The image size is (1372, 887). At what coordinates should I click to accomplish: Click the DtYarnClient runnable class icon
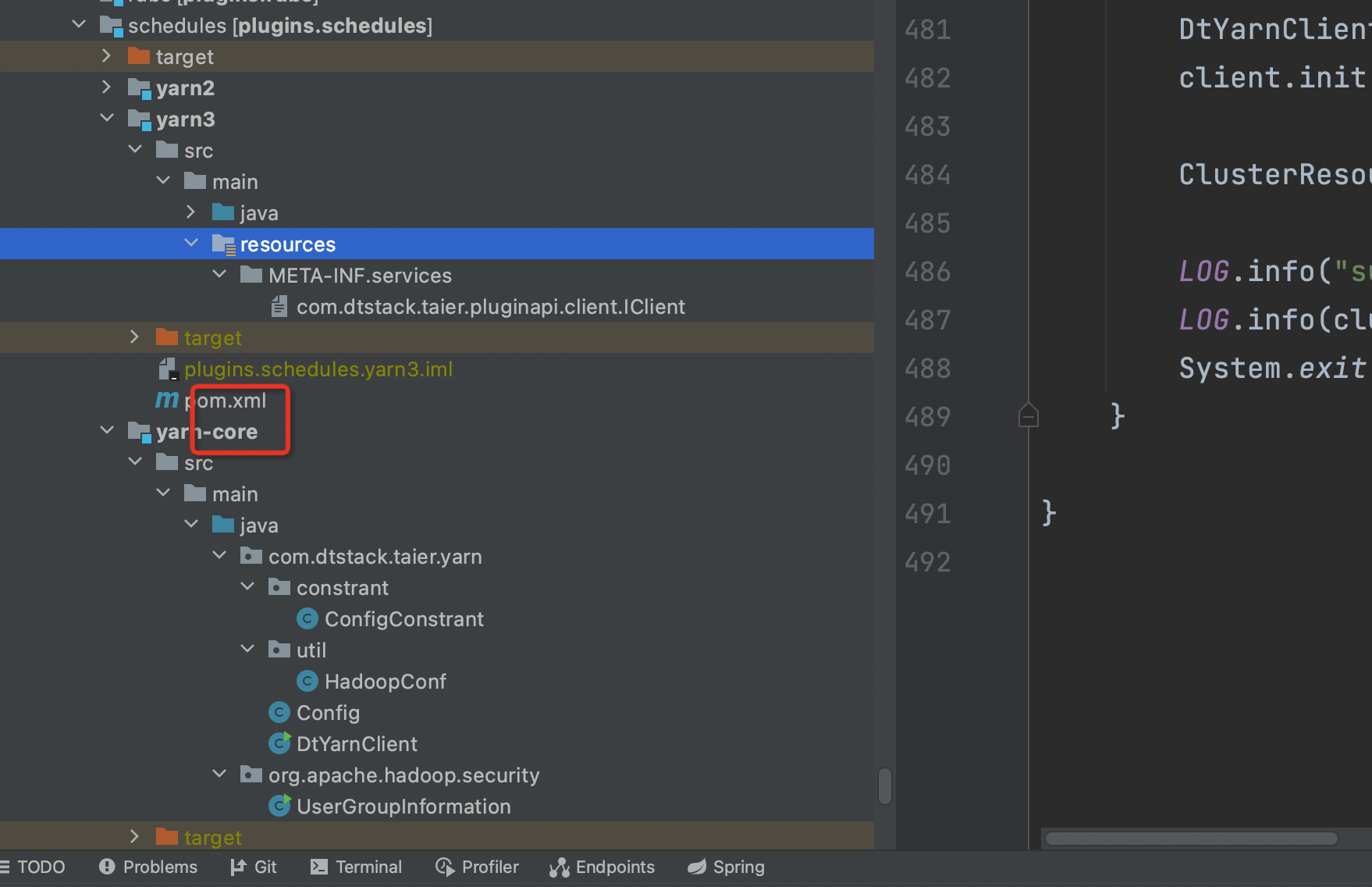pyautogui.click(x=280, y=743)
